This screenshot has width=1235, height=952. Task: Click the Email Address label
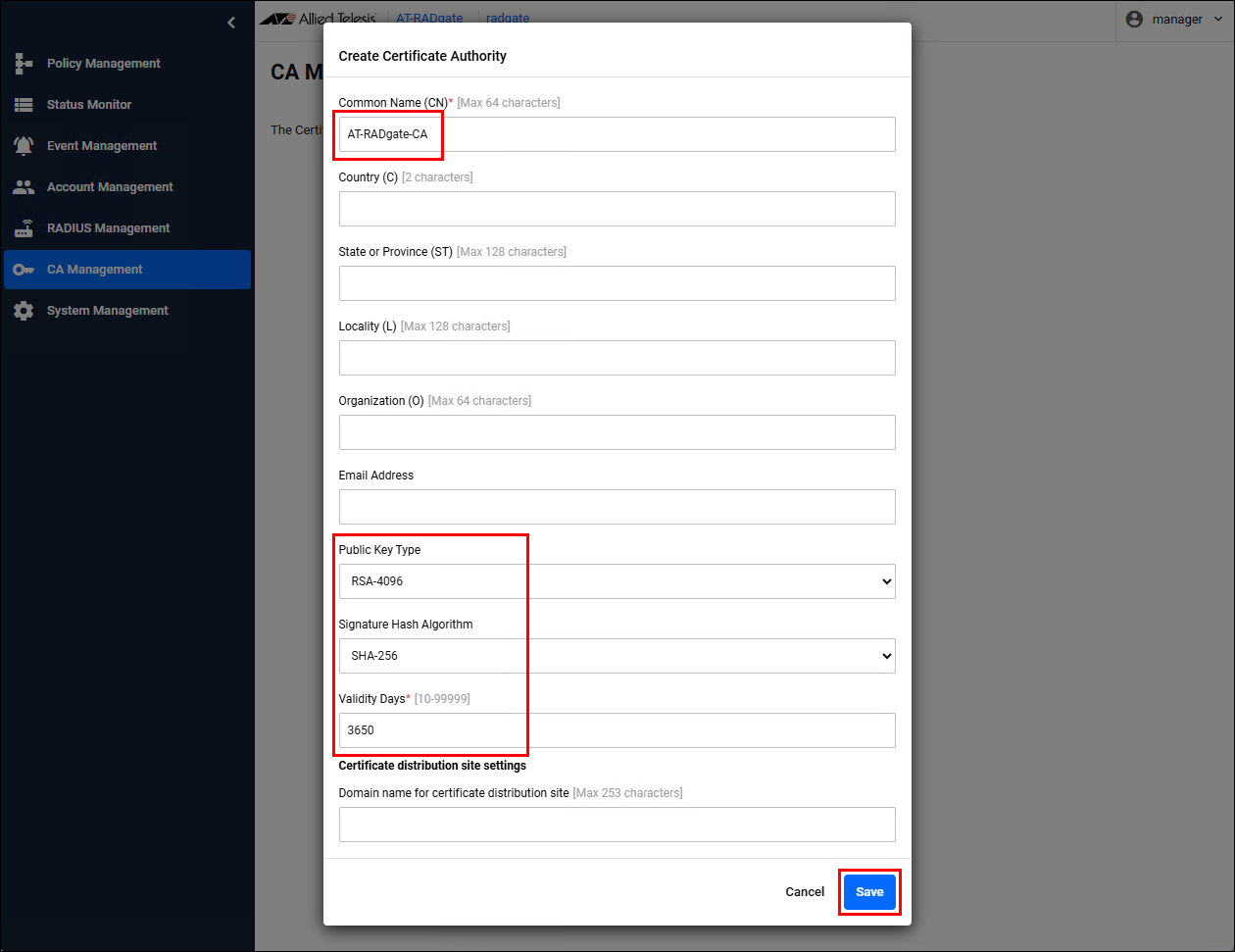pyautogui.click(x=376, y=476)
